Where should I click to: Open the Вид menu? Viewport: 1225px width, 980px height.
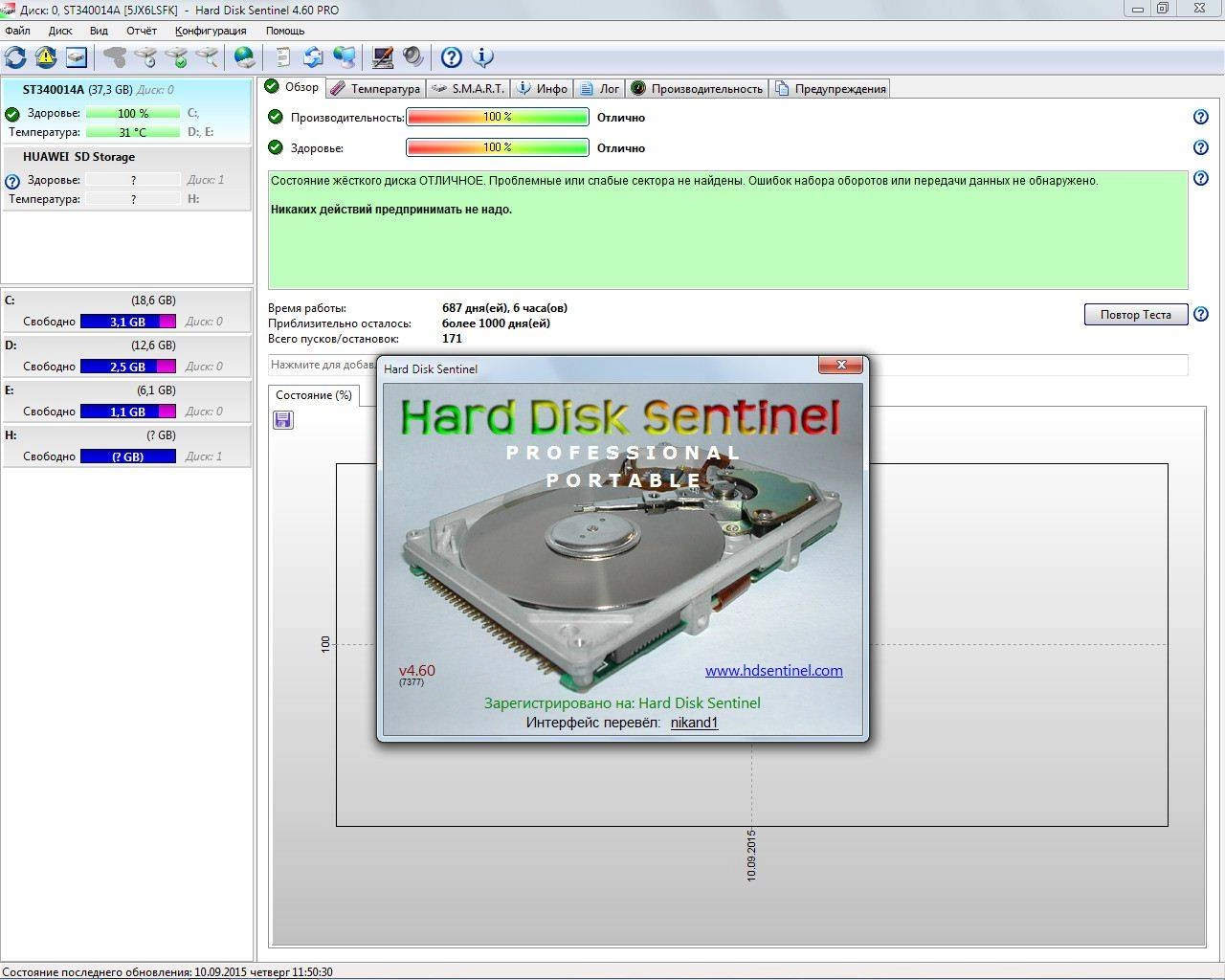coord(99,31)
